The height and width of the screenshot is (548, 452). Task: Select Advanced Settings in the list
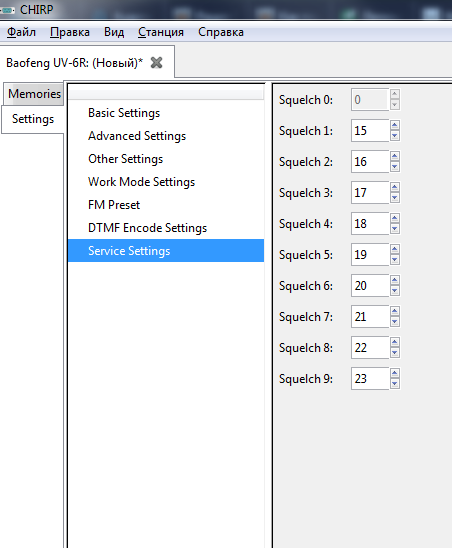pyautogui.click(x=137, y=136)
